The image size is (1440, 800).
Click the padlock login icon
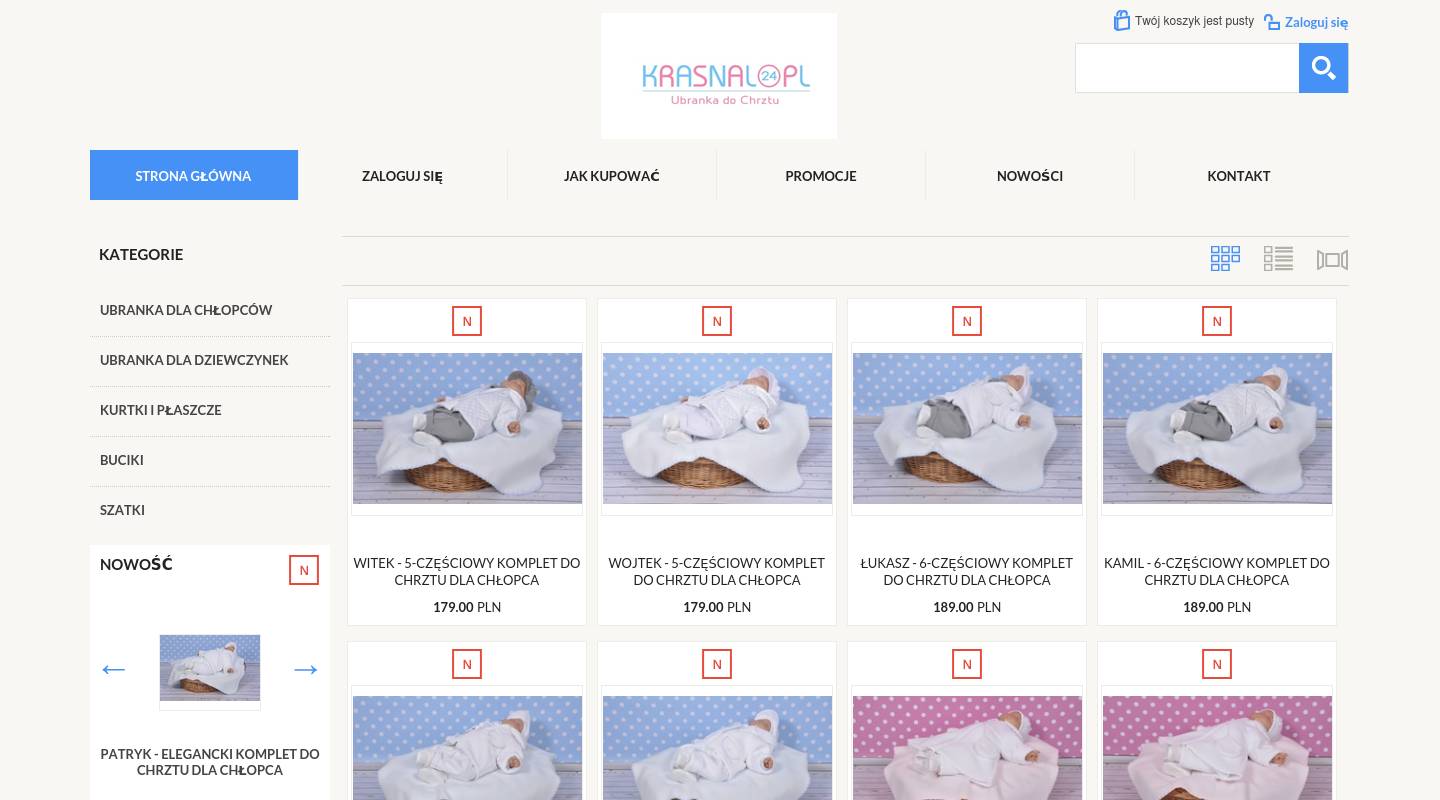tap(1272, 22)
